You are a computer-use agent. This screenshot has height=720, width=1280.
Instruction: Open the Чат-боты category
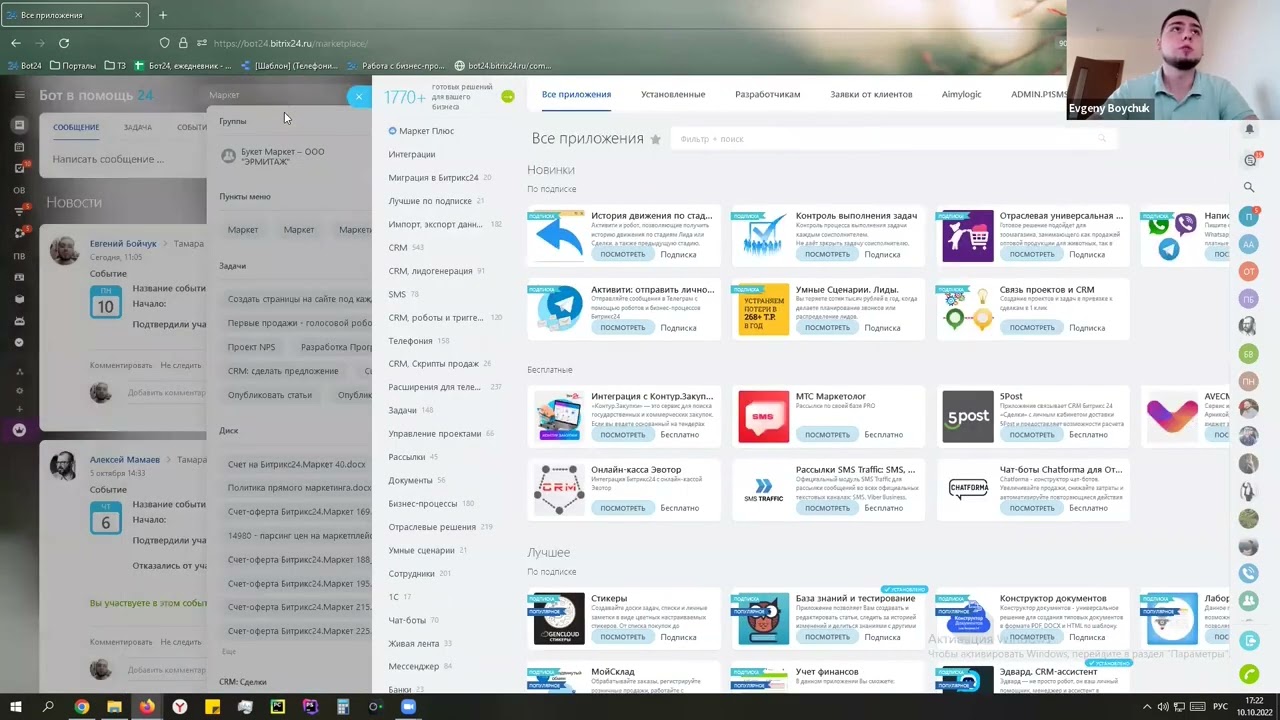coord(407,620)
